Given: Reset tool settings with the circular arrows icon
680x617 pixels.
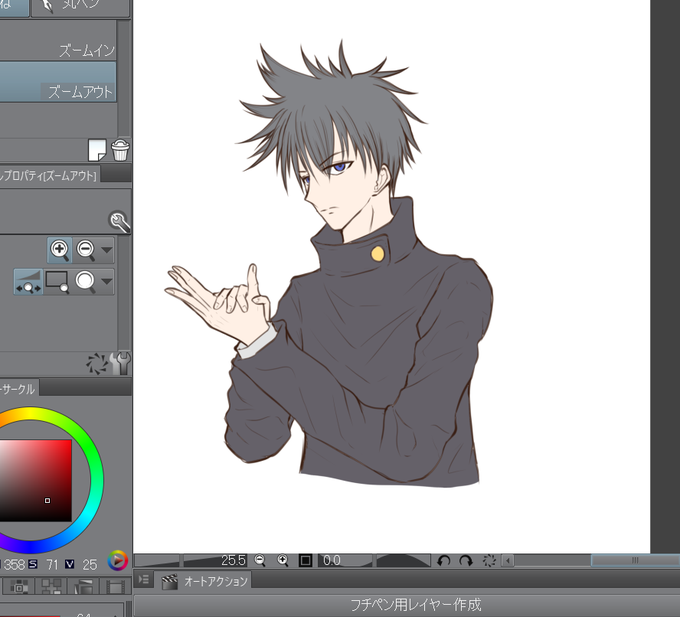Looking at the screenshot, I should click(97, 363).
